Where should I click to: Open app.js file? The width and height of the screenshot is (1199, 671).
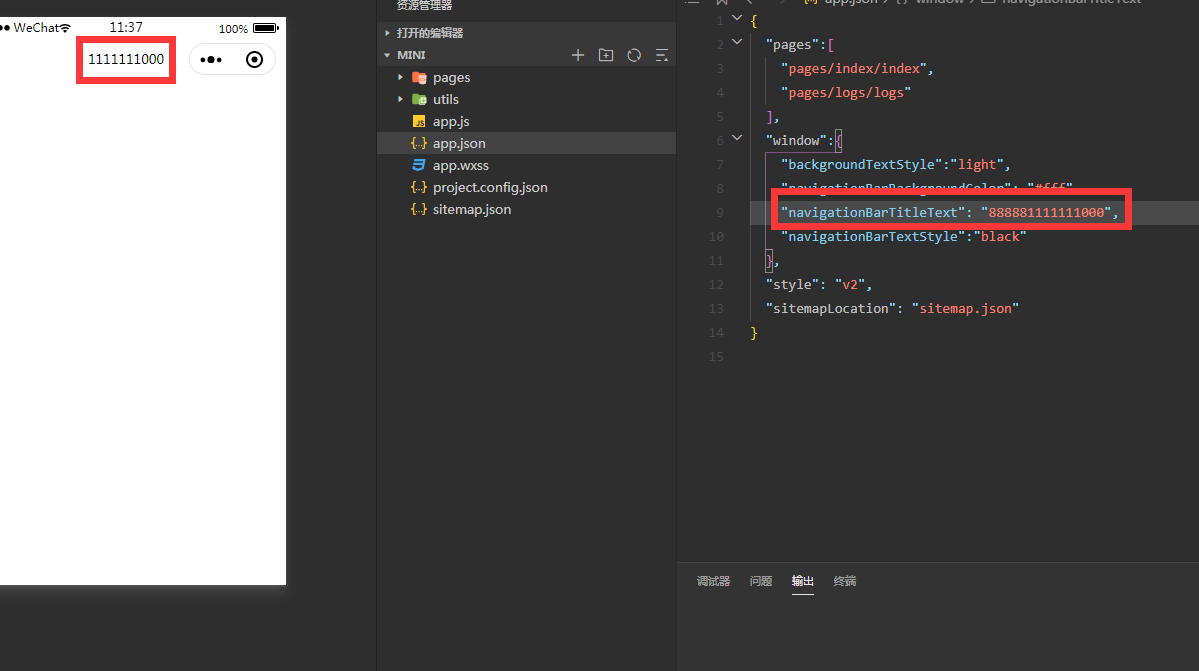tap(526, 122)
